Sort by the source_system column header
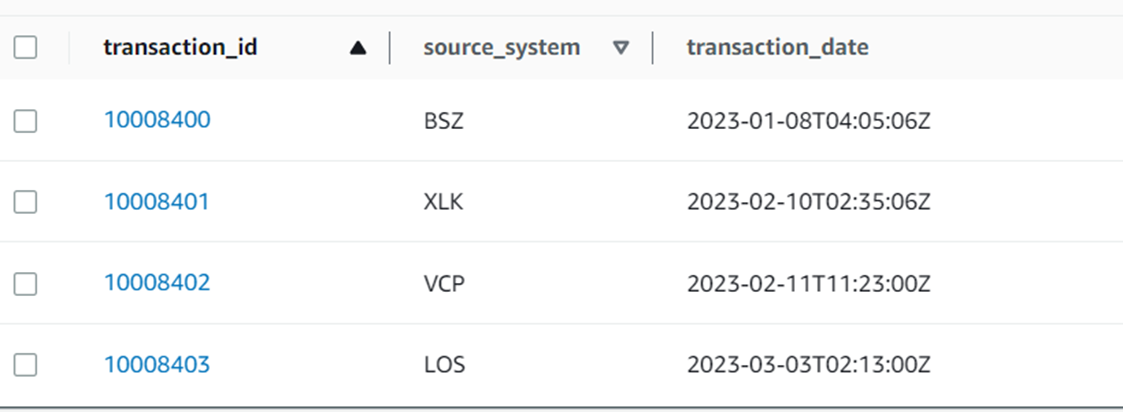The height and width of the screenshot is (412, 1123). 501,47
